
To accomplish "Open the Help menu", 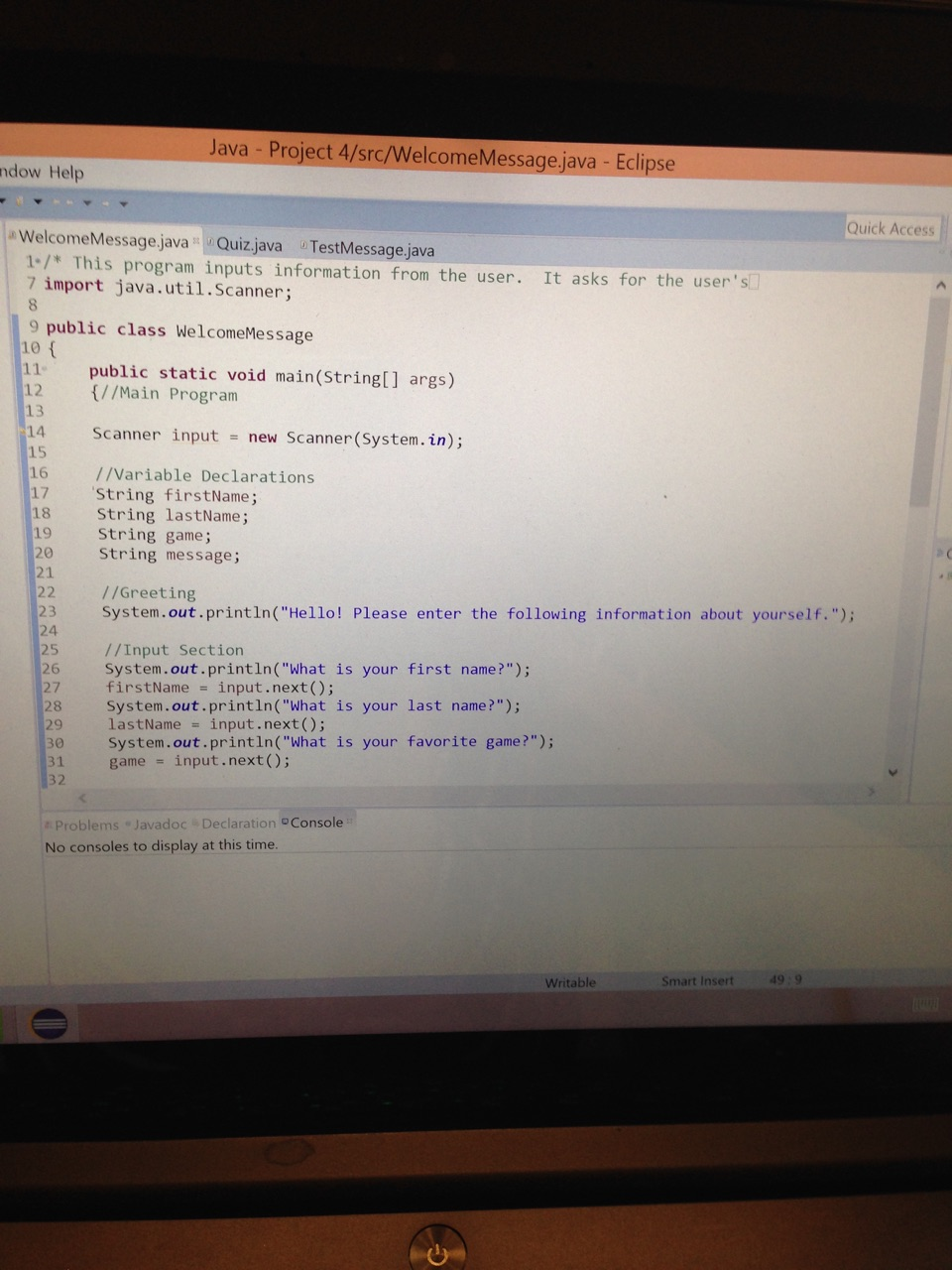I will [66, 173].
